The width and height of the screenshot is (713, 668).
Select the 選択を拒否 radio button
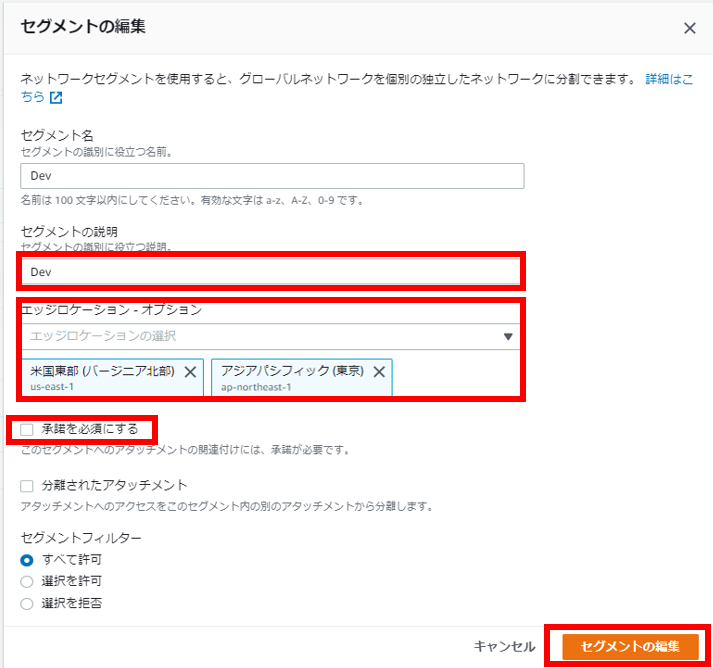coord(27,603)
